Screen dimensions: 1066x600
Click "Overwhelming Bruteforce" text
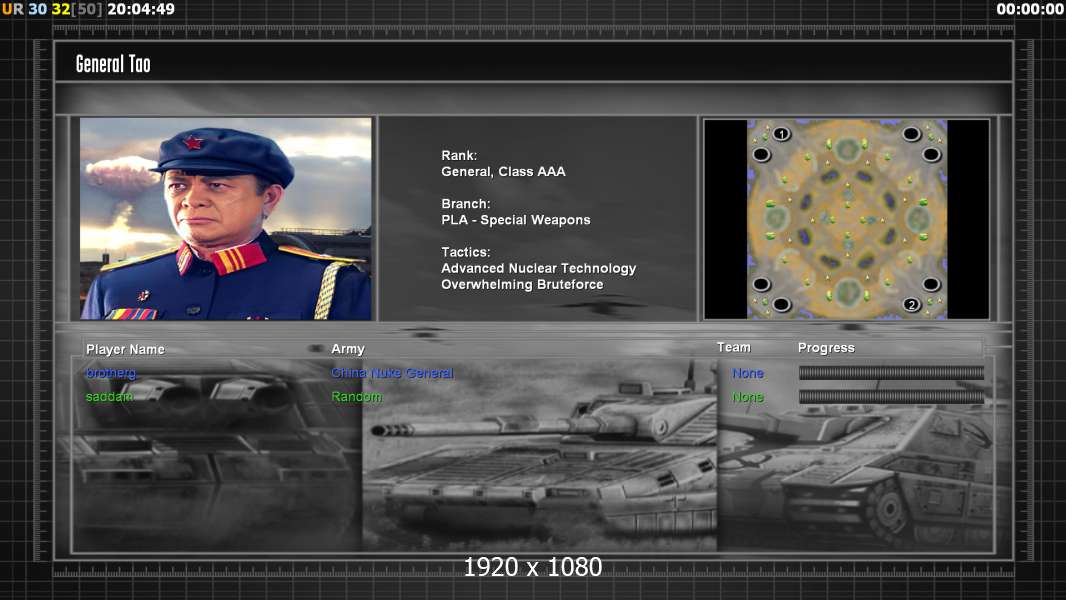pyautogui.click(x=522, y=285)
